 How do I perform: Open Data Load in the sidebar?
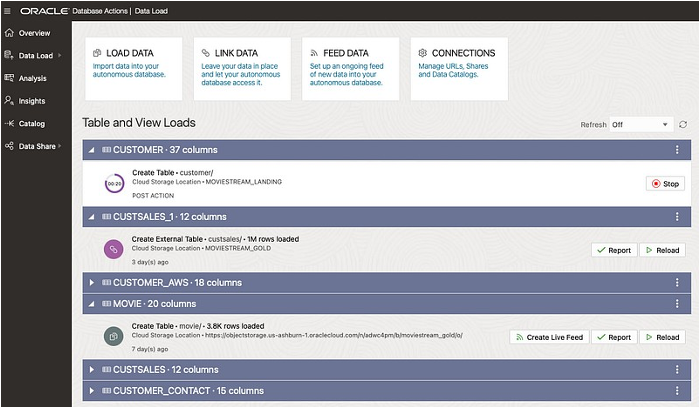pyautogui.click(x=36, y=56)
